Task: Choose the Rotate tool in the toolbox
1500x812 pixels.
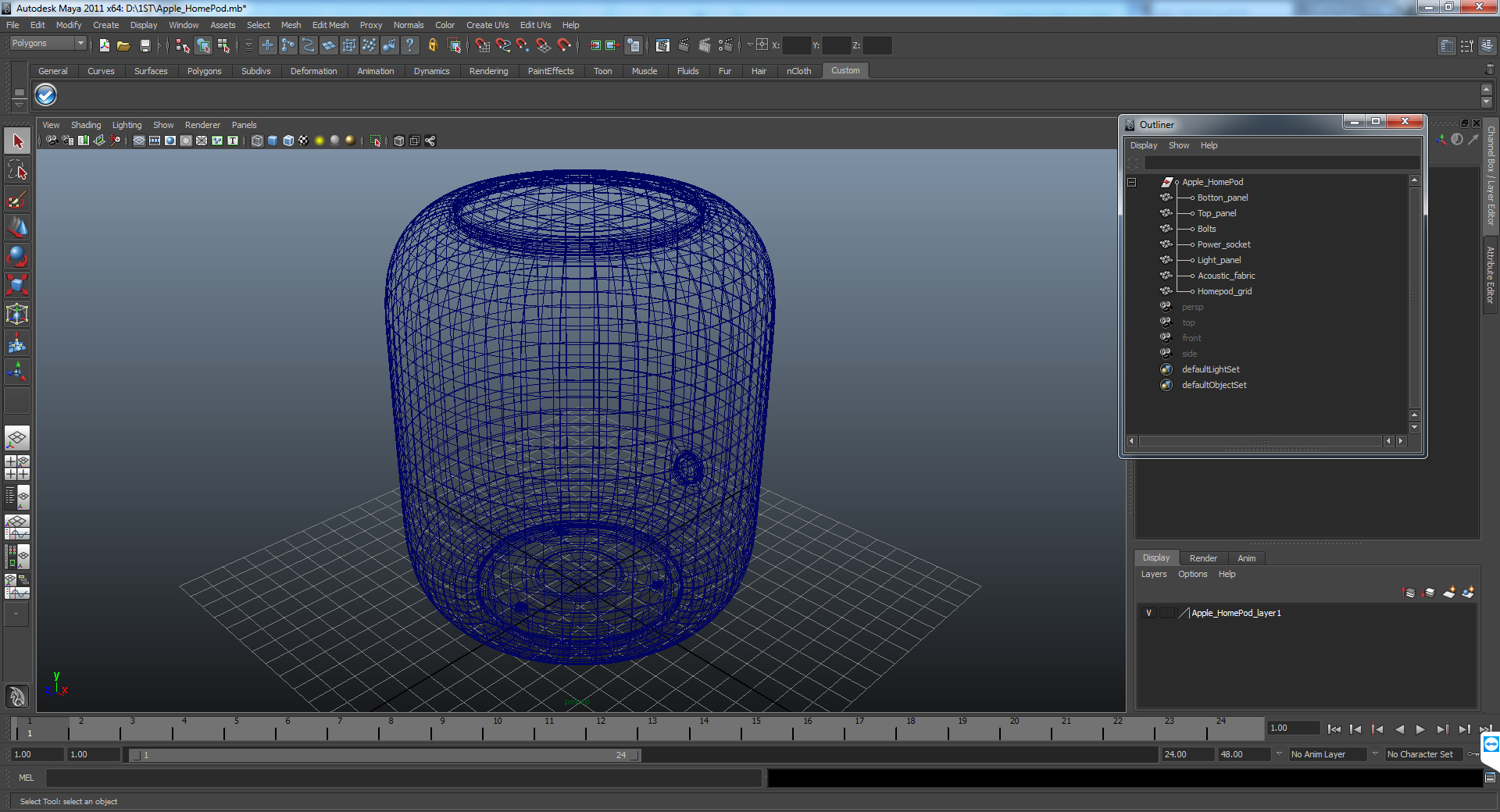Action: point(17,256)
